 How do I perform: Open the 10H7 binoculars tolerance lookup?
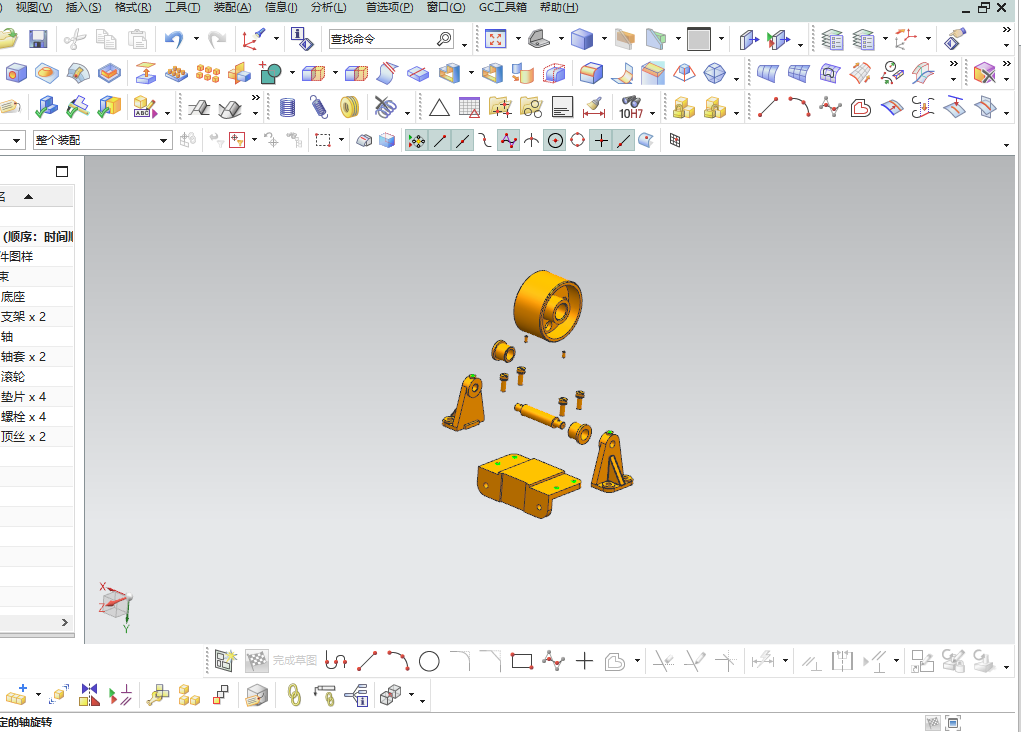(x=630, y=107)
